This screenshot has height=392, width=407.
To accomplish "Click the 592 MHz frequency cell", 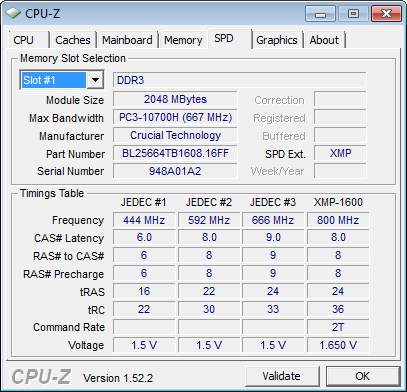I will (209, 220).
